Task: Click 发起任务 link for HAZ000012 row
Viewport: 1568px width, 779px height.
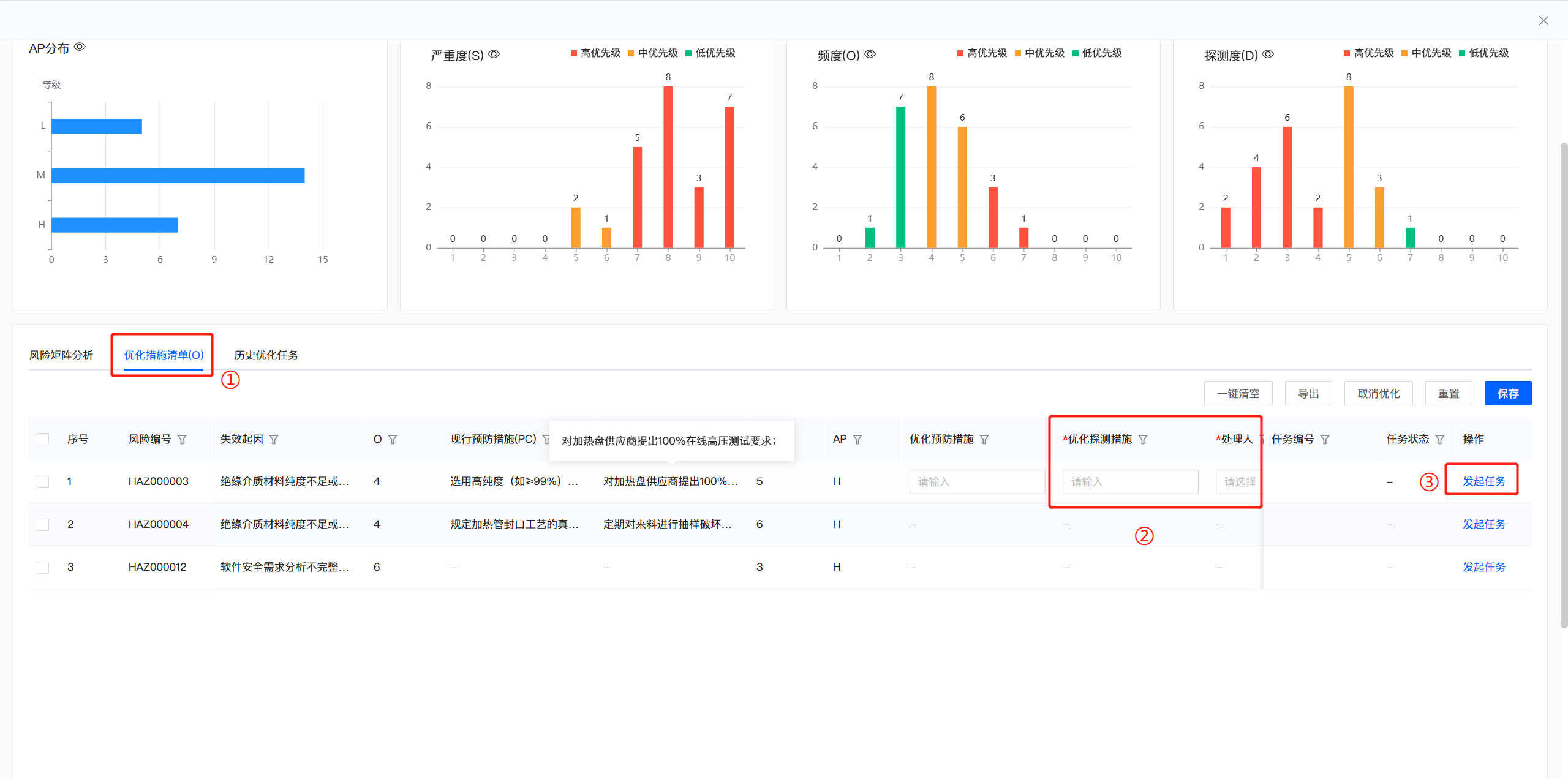Action: tap(1483, 567)
